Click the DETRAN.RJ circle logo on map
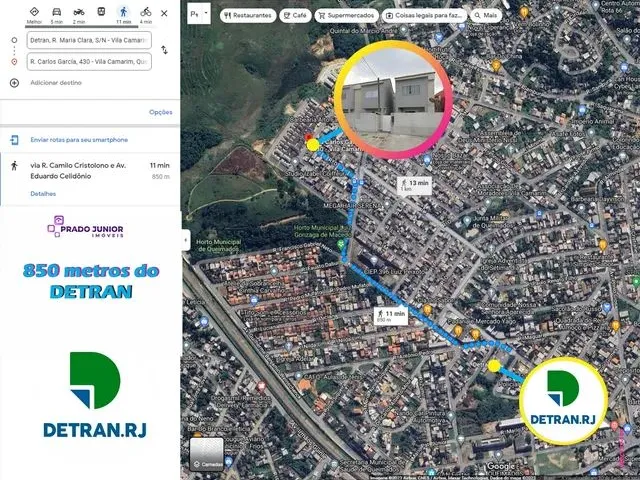Screen dimensions: 640x480 (563, 400)
